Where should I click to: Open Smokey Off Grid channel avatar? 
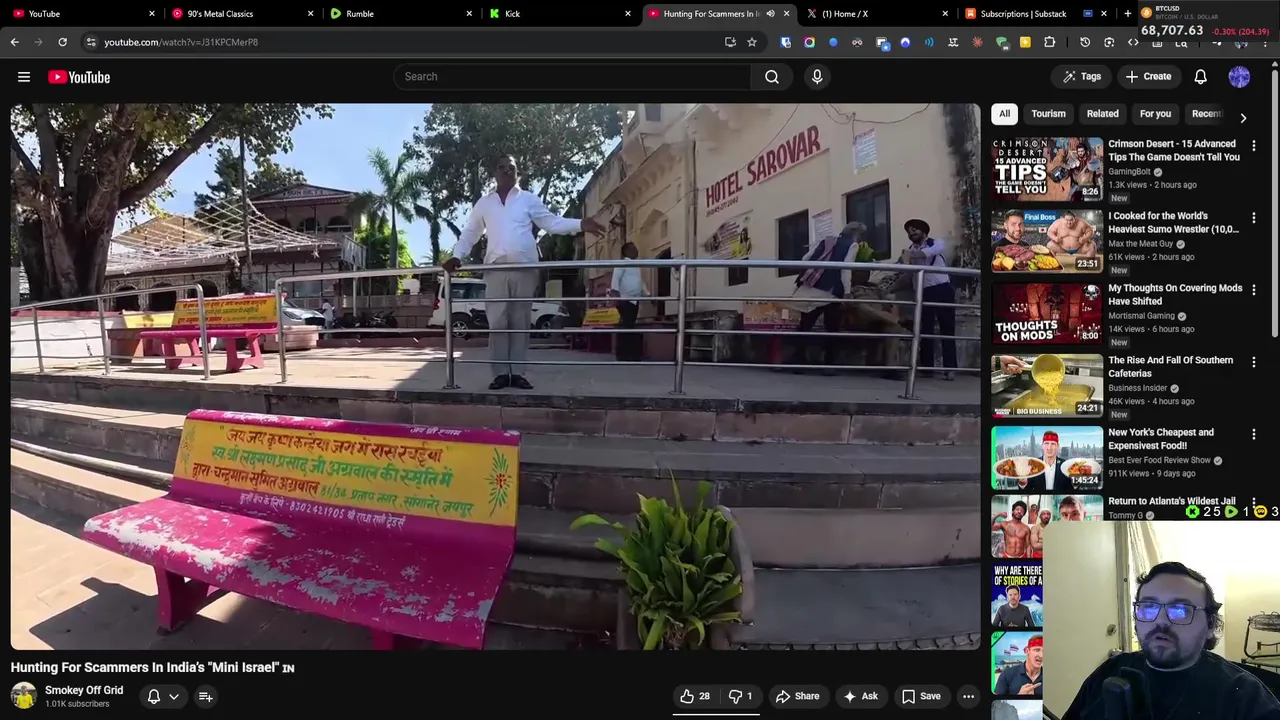(x=23, y=696)
